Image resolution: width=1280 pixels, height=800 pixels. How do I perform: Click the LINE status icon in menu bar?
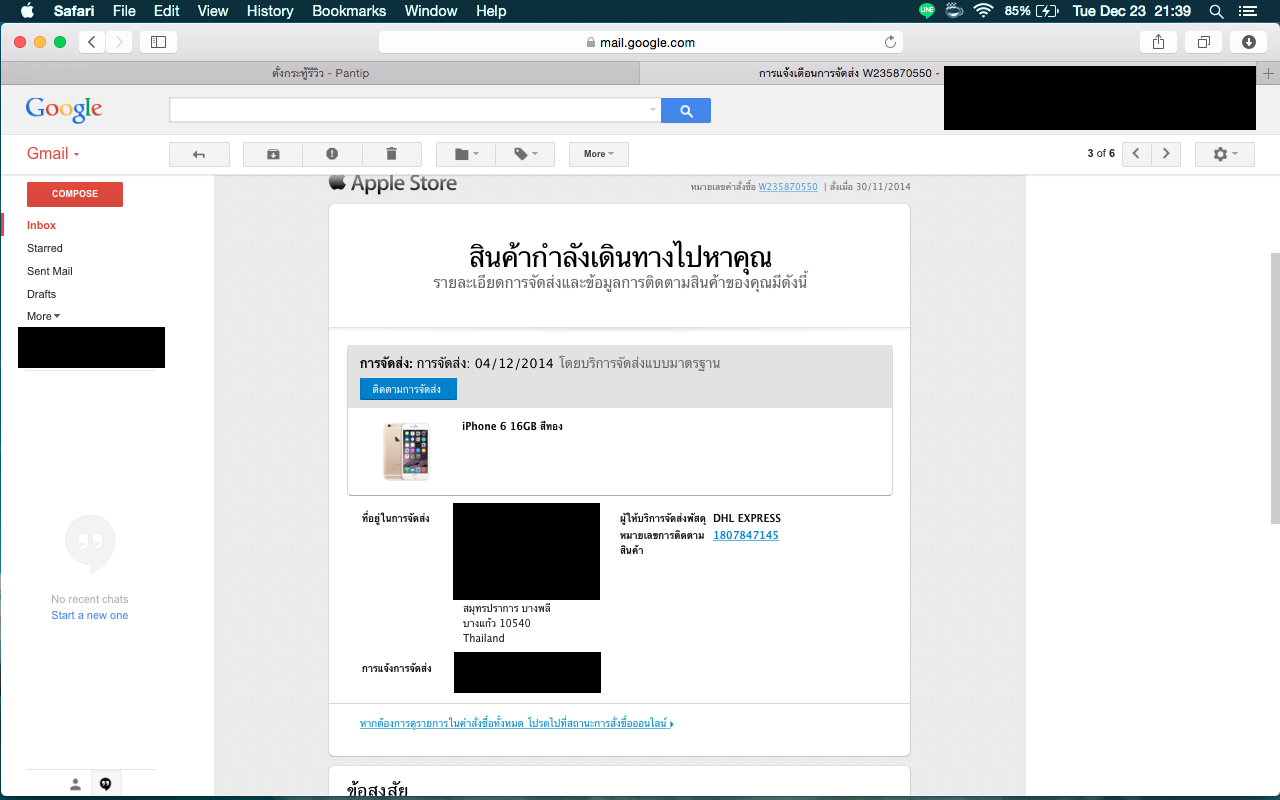pos(927,11)
